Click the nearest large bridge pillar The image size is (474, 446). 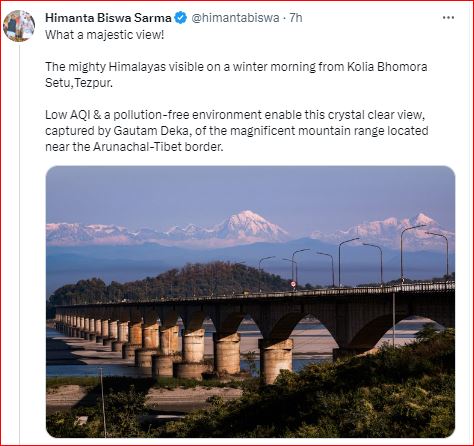tap(276, 359)
